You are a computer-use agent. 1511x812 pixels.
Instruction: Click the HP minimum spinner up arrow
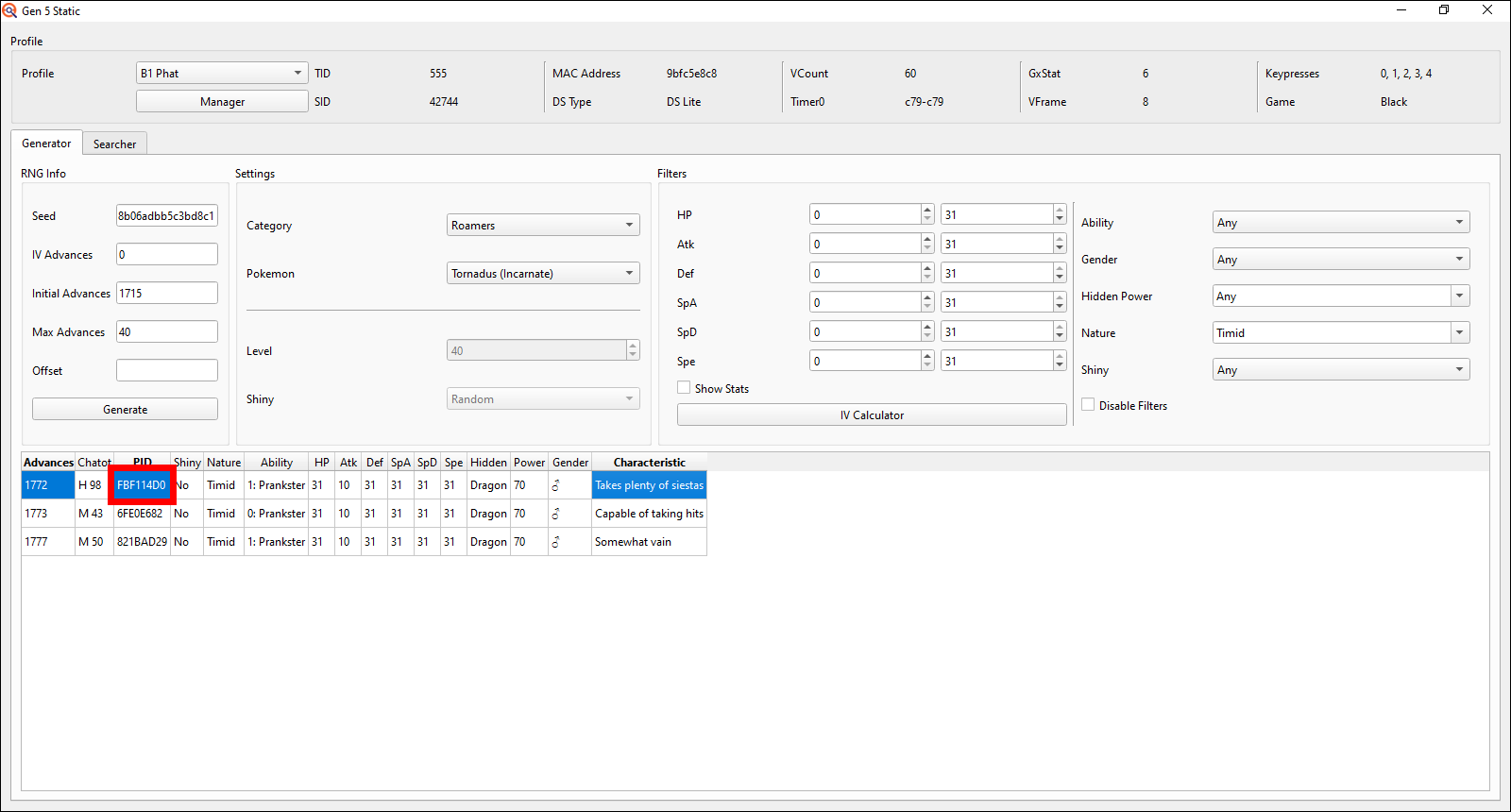pos(927,210)
